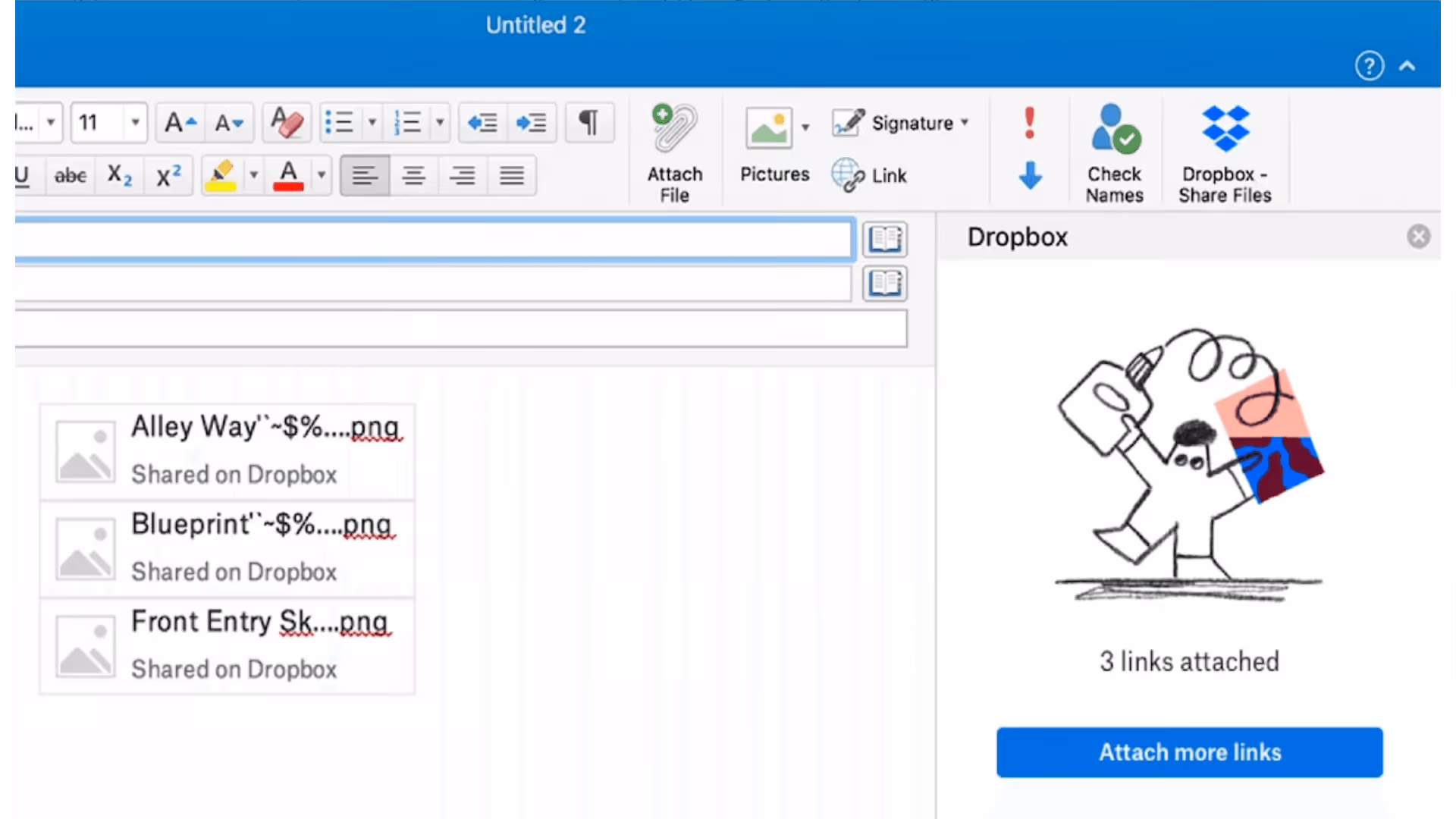
Task: Show paragraph marks (pilcrow) icon
Action: pos(588,122)
